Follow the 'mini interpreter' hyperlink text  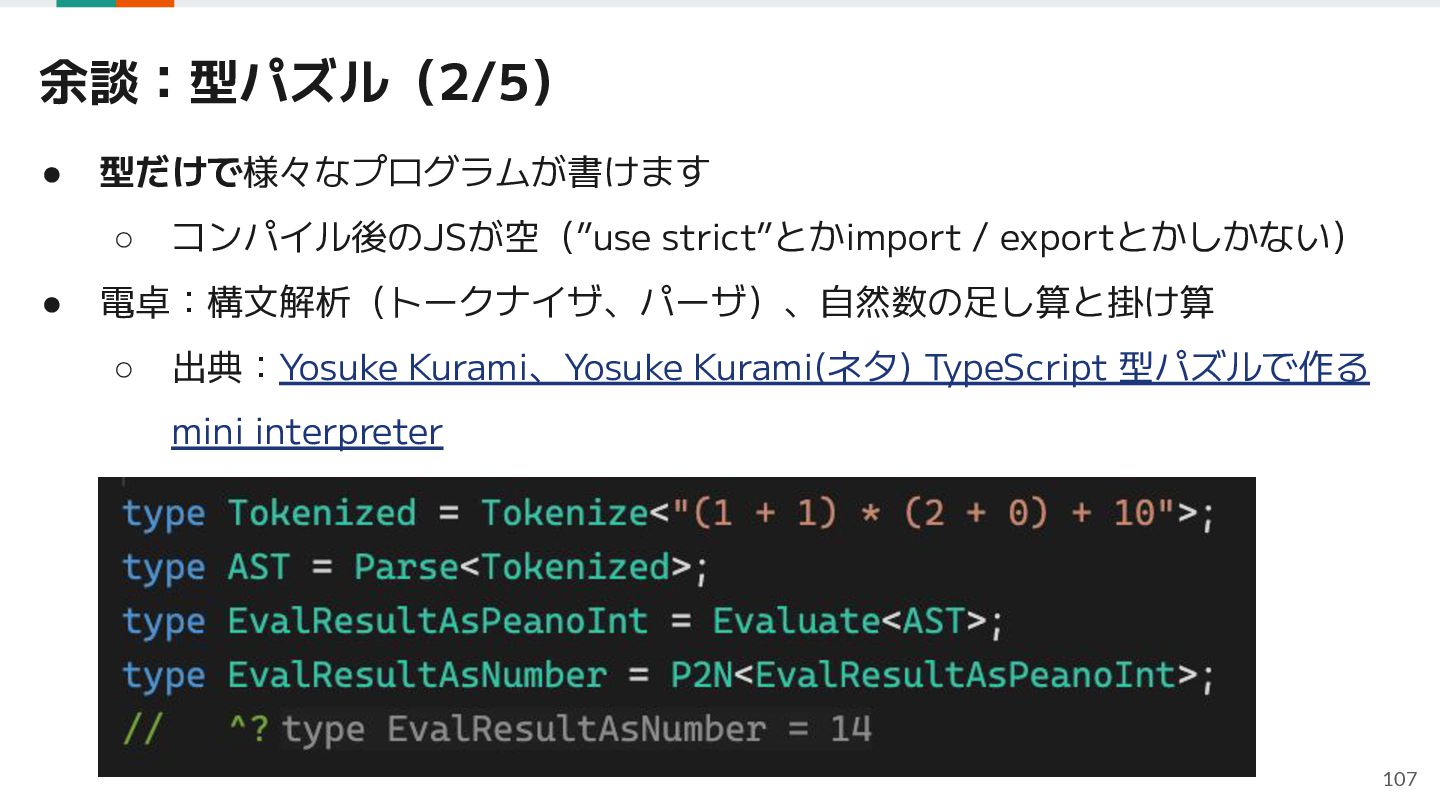307,432
